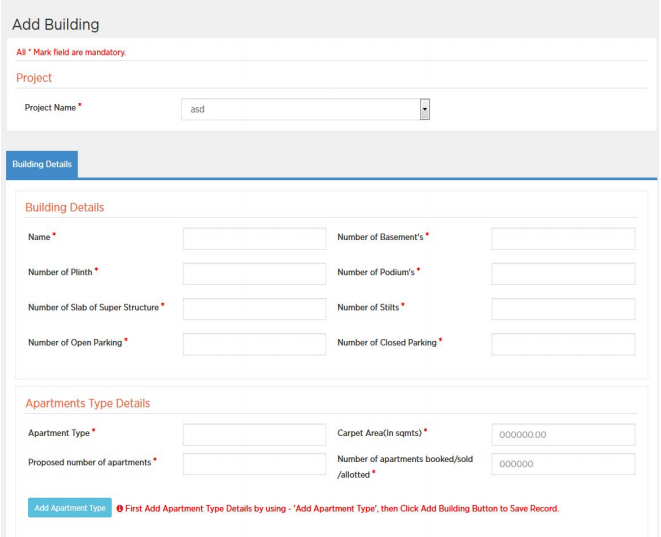661x537 pixels.
Task: Select the Proposed number of apartments field
Action: click(x=254, y=463)
